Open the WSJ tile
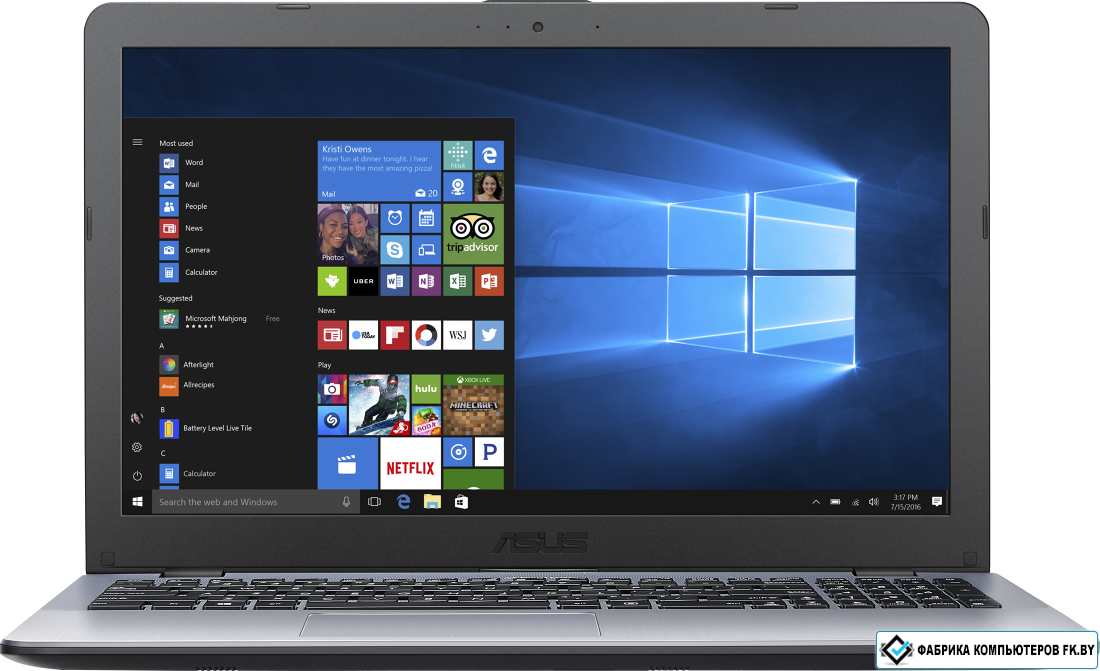1100x671 pixels. tap(457, 335)
